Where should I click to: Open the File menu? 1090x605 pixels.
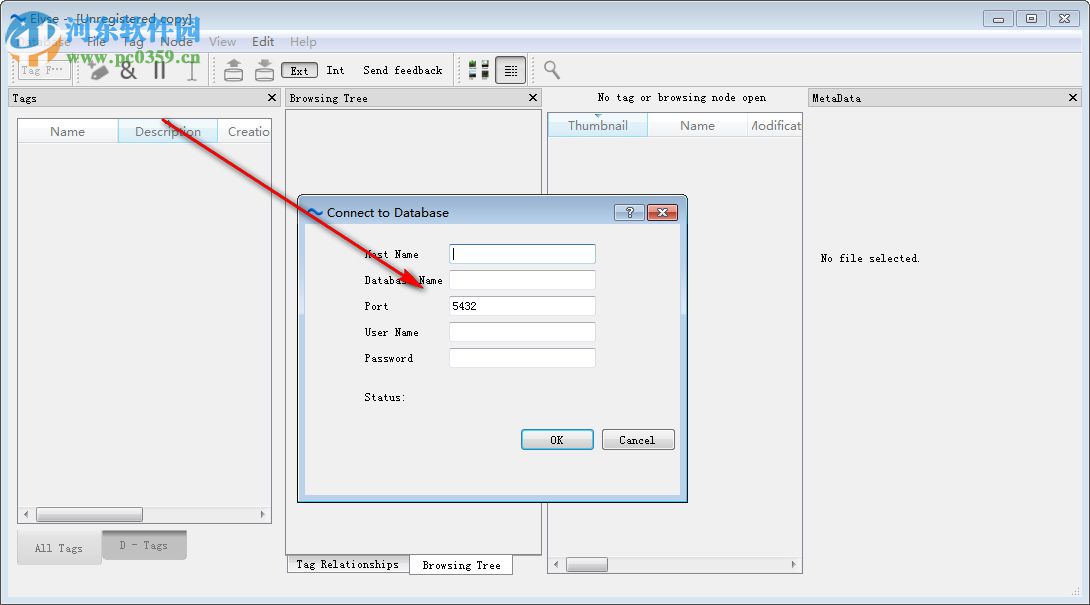click(96, 42)
